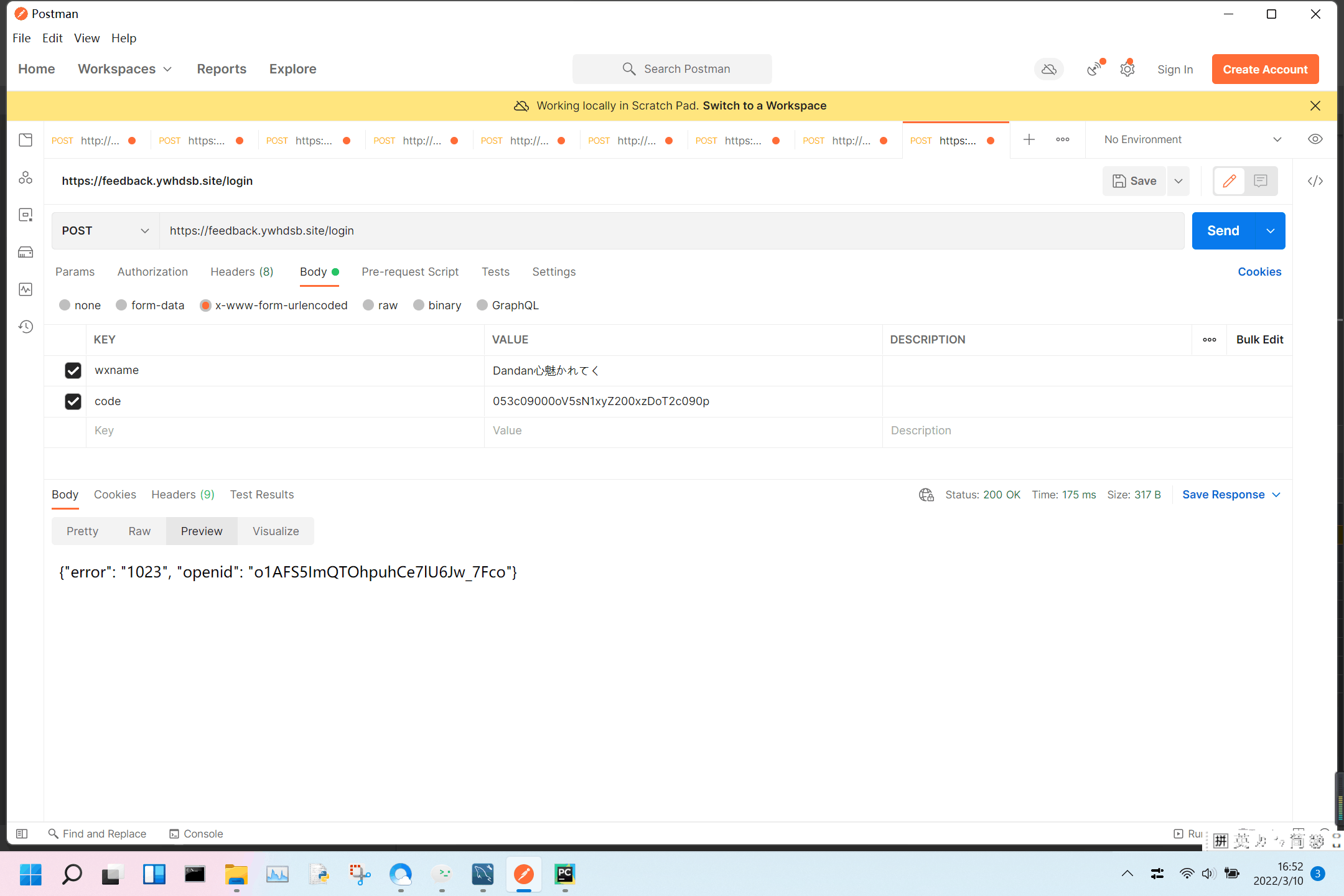Dismiss the Scratch Pad yellow banner
Image resolution: width=1344 pixels, height=896 pixels.
click(x=1315, y=106)
